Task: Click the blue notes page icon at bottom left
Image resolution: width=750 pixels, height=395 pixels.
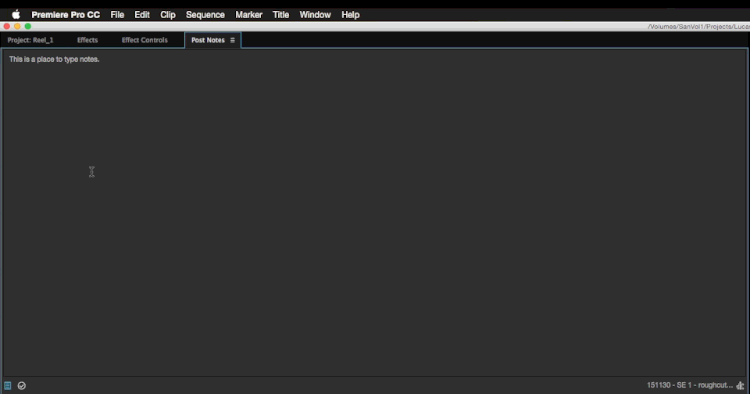Action: click(8, 385)
